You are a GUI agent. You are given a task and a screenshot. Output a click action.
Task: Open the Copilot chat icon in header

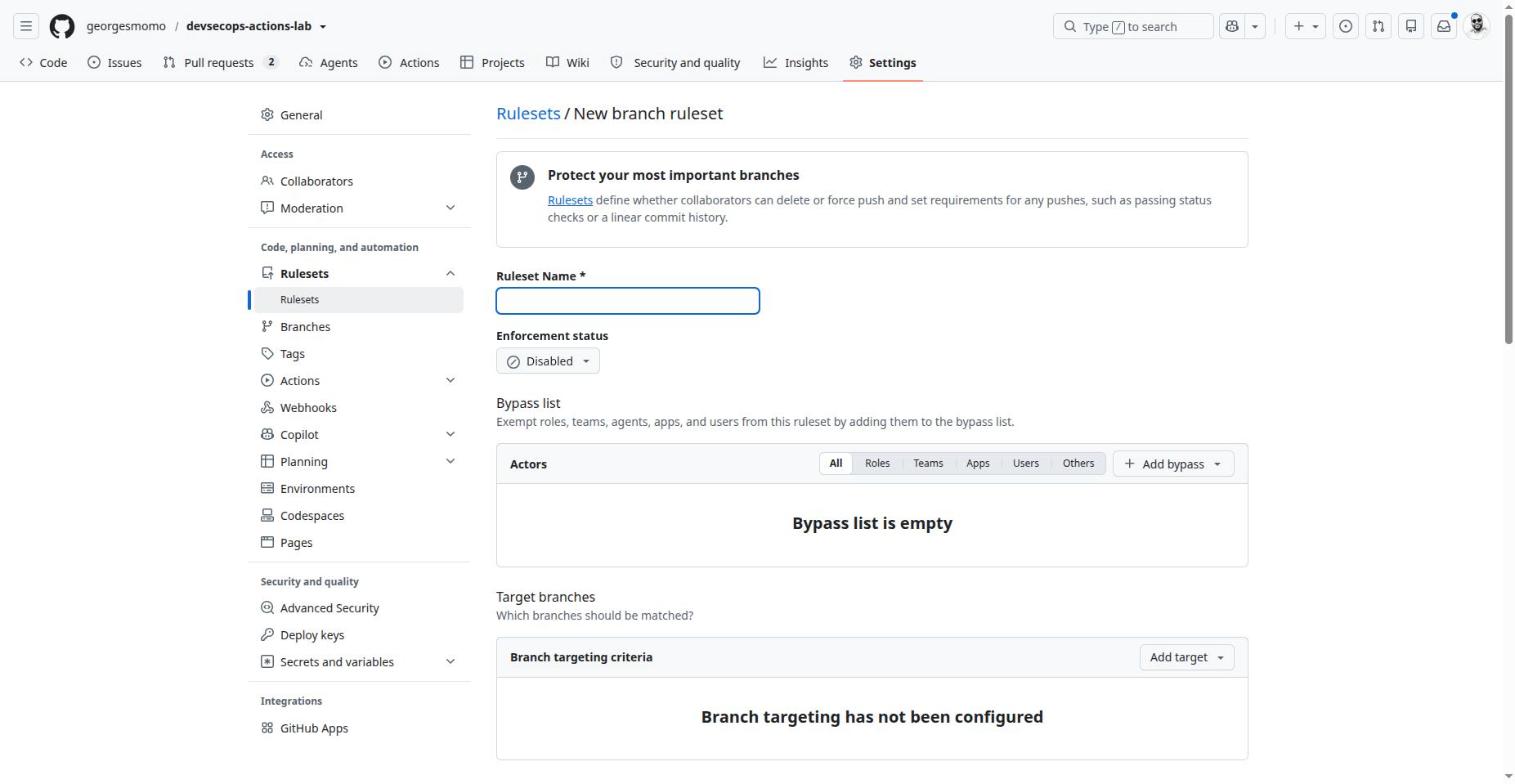tap(1231, 26)
